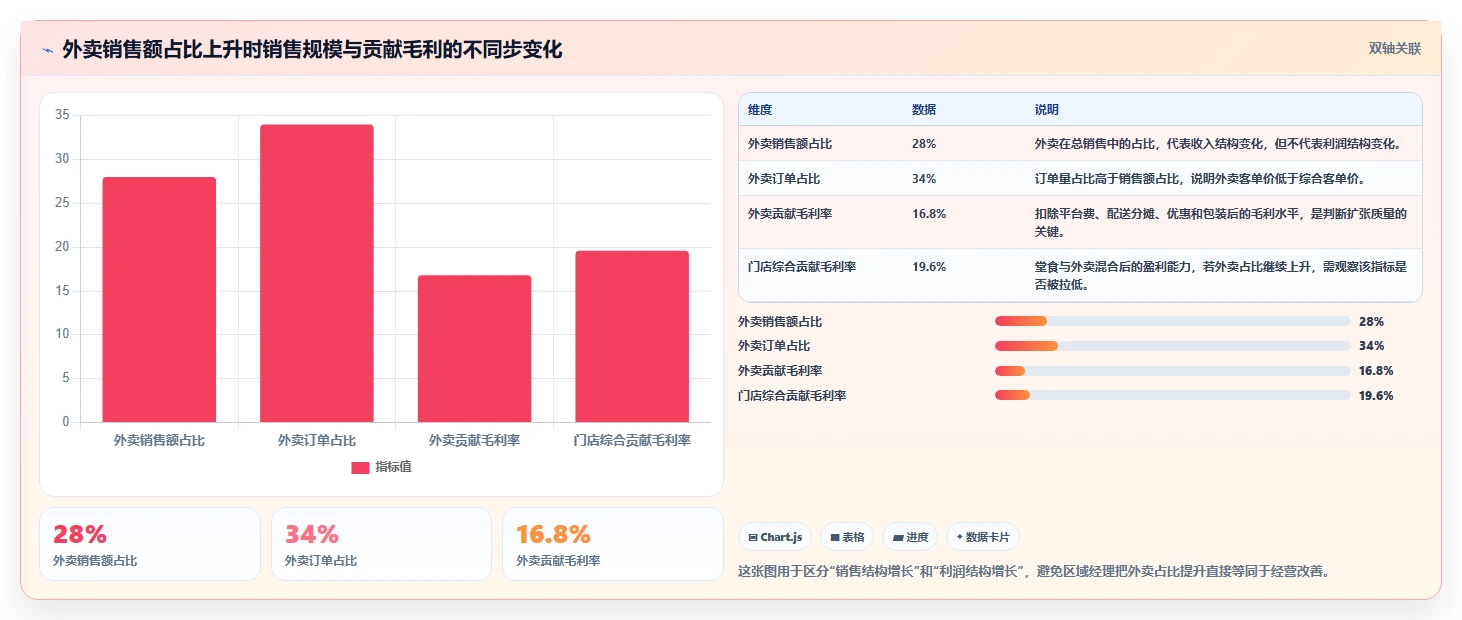Click the 35 y-axis tick label

point(62,115)
